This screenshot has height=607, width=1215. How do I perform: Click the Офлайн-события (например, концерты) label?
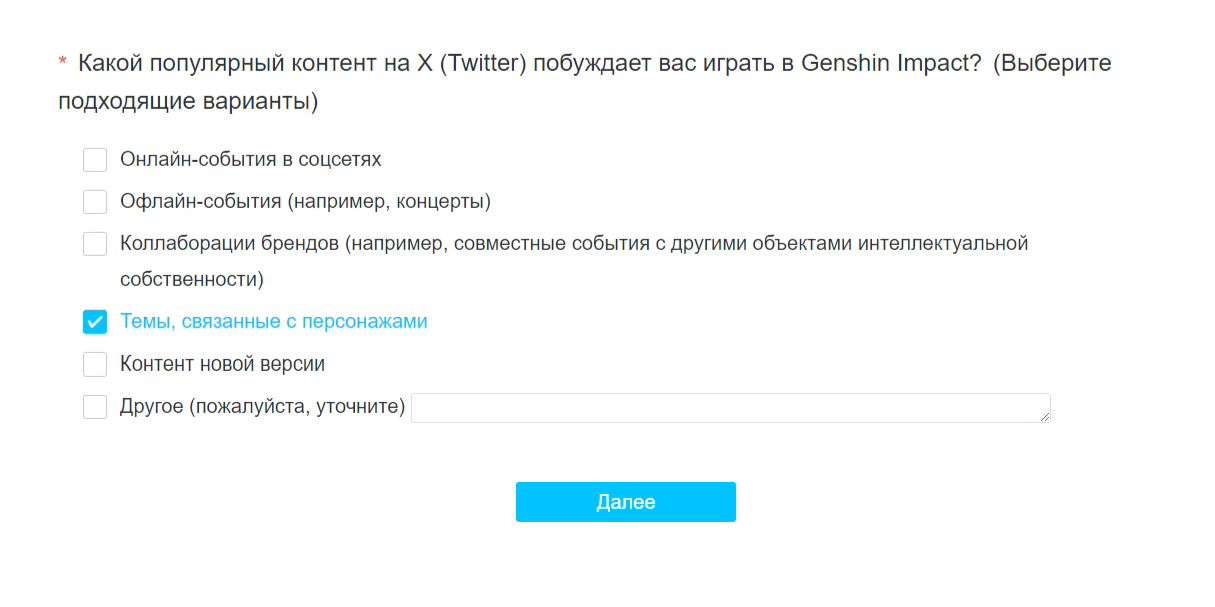305,202
